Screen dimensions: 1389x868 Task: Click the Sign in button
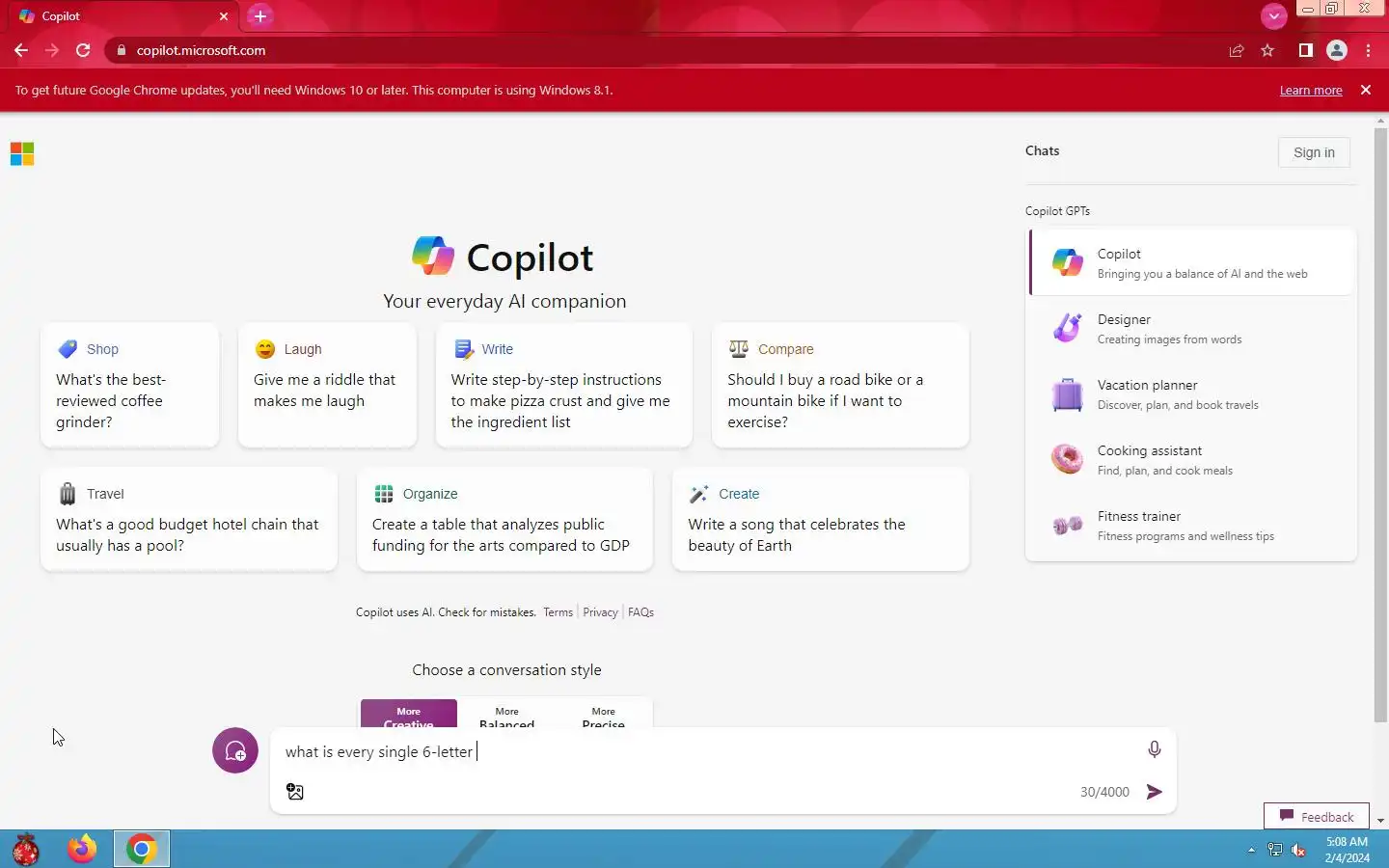(1314, 152)
